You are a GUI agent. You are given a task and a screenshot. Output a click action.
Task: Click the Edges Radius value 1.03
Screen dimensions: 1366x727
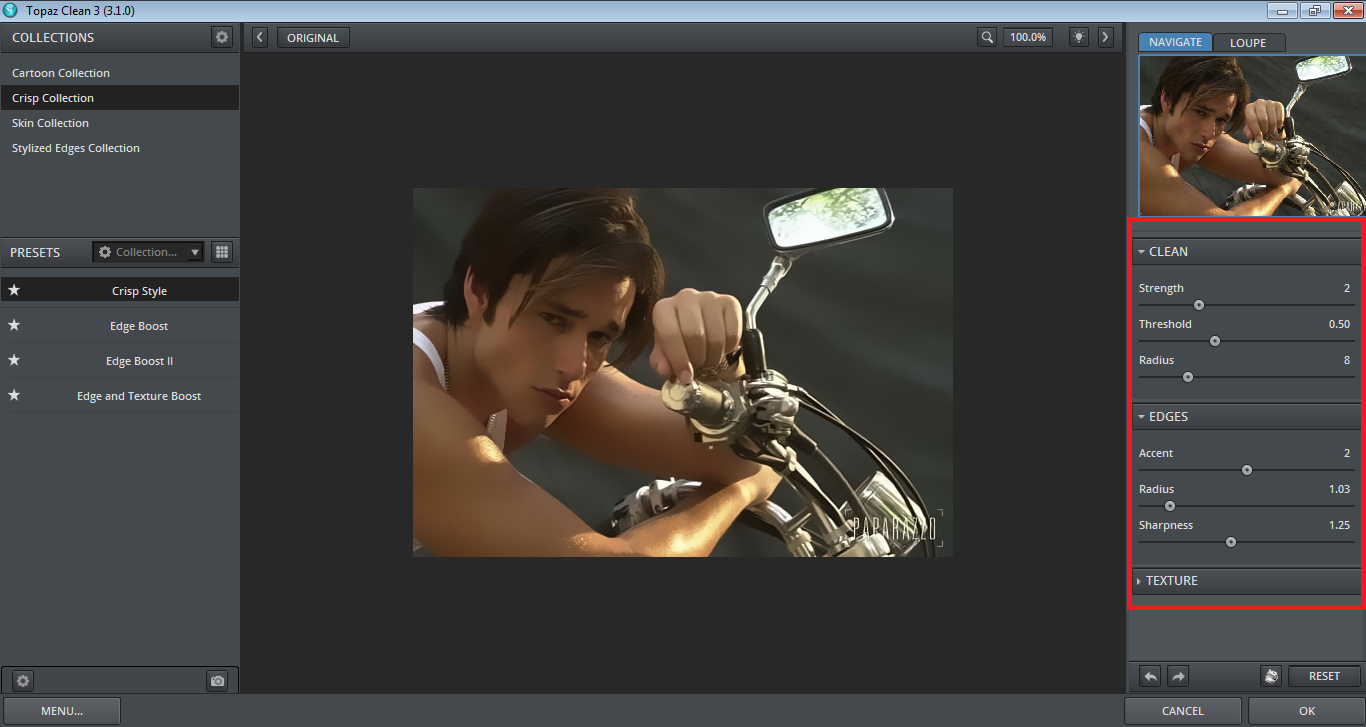point(1339,489)
